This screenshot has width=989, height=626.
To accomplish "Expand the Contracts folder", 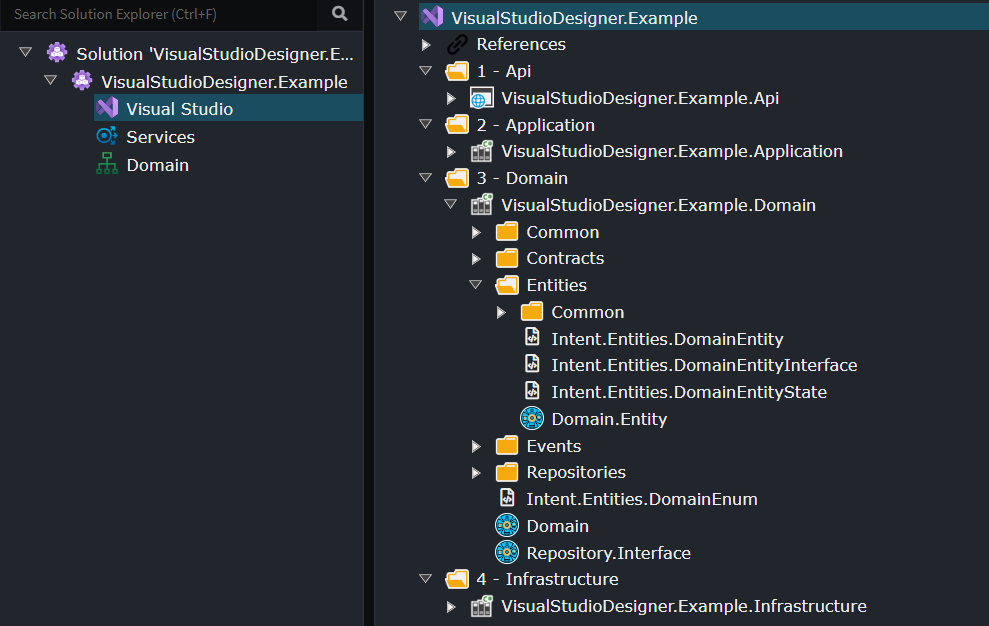I will tap(476, 259).
